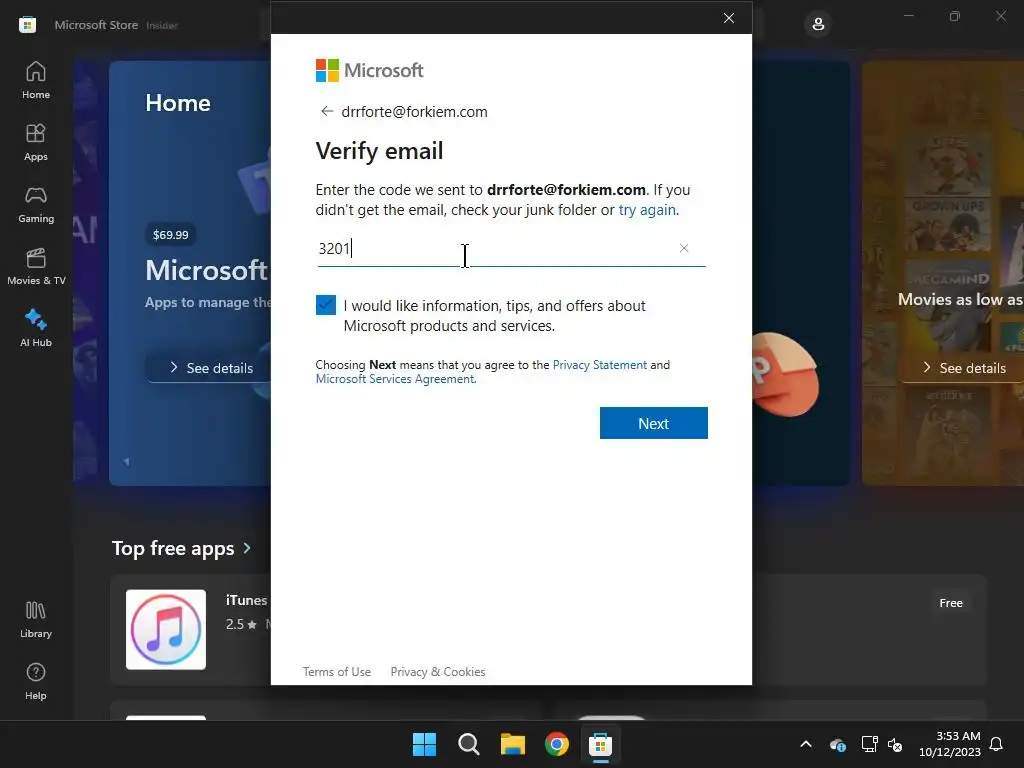The height and width of the screenshot is (768, 1024).
Task: Click the try again link
Action: [647, 210]
